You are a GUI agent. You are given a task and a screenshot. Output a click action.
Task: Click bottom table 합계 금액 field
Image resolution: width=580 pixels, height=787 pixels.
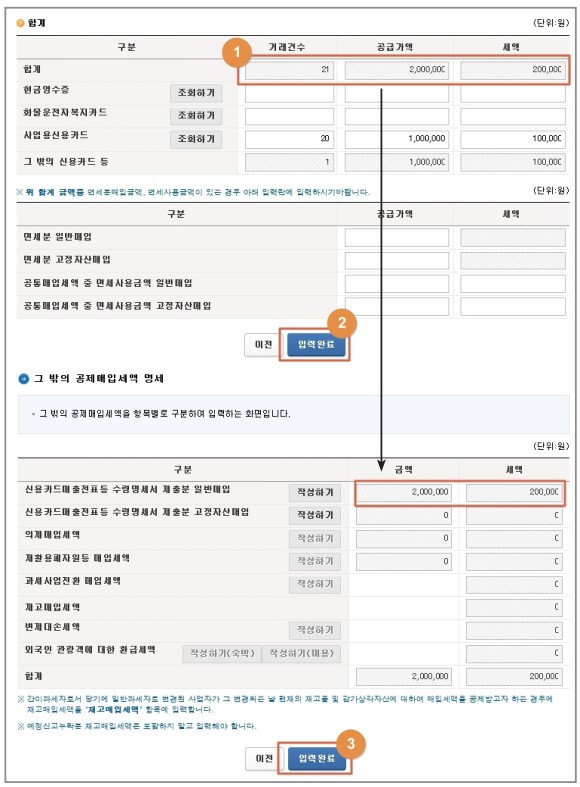[404, 677]
